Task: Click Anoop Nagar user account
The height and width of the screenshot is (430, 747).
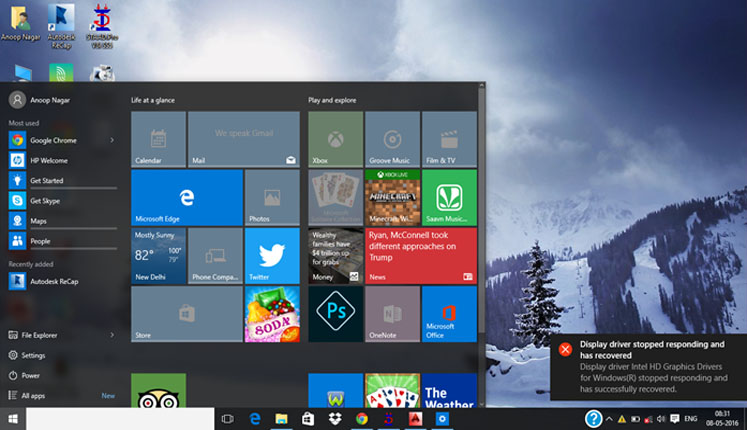Action: (x=40, y=100)
